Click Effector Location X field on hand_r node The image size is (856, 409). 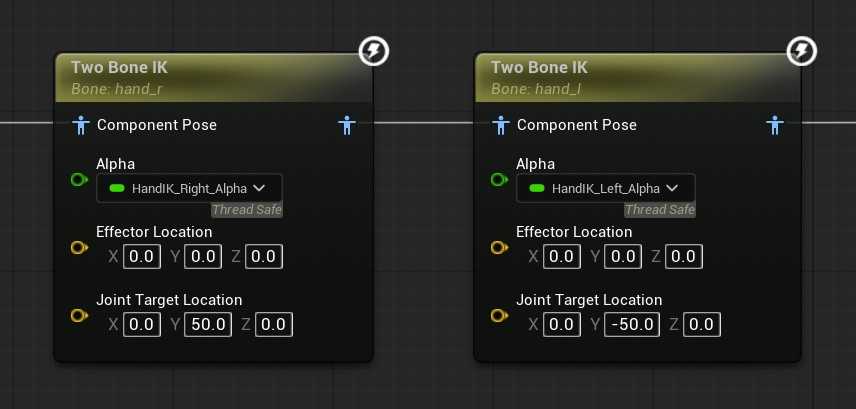(142, 257)
